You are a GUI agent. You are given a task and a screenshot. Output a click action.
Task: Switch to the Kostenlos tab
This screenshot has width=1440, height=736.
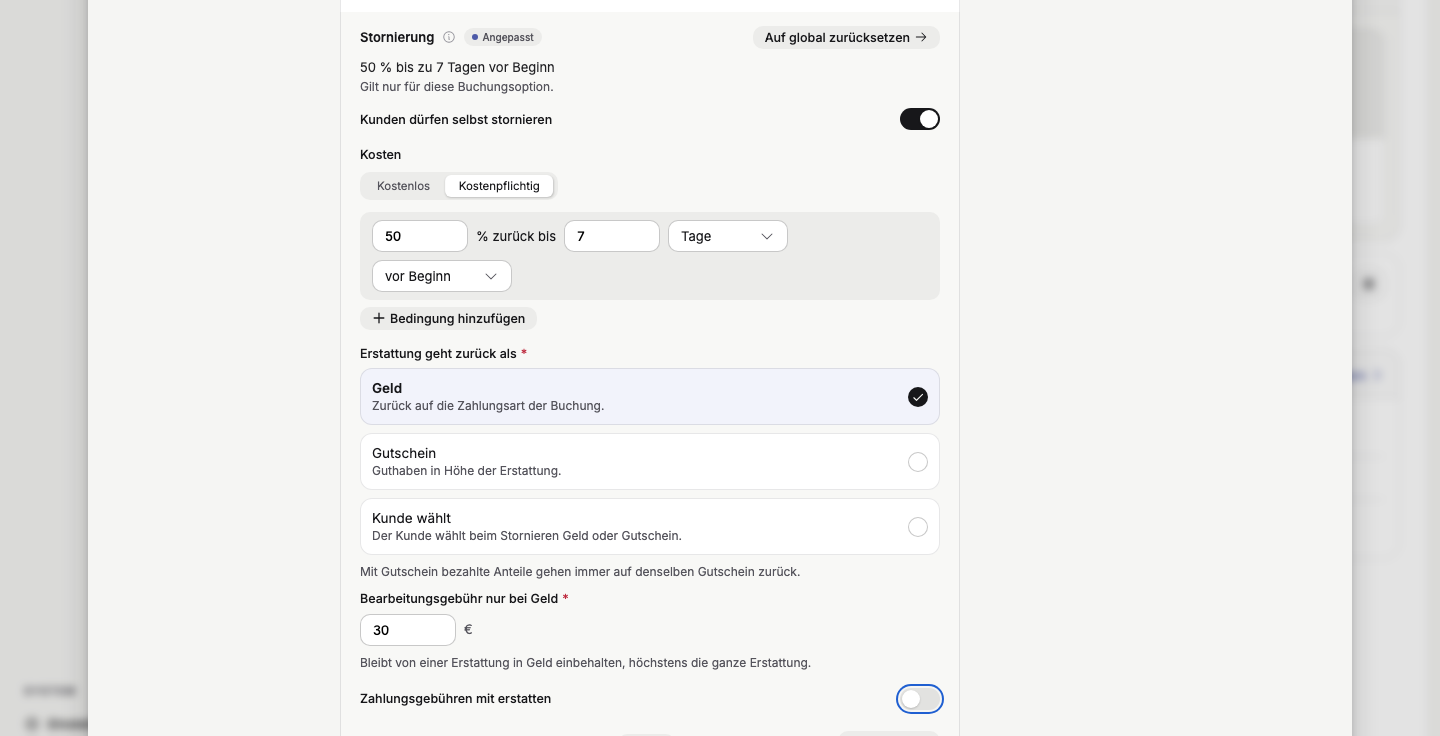click(x=404, y=186)
